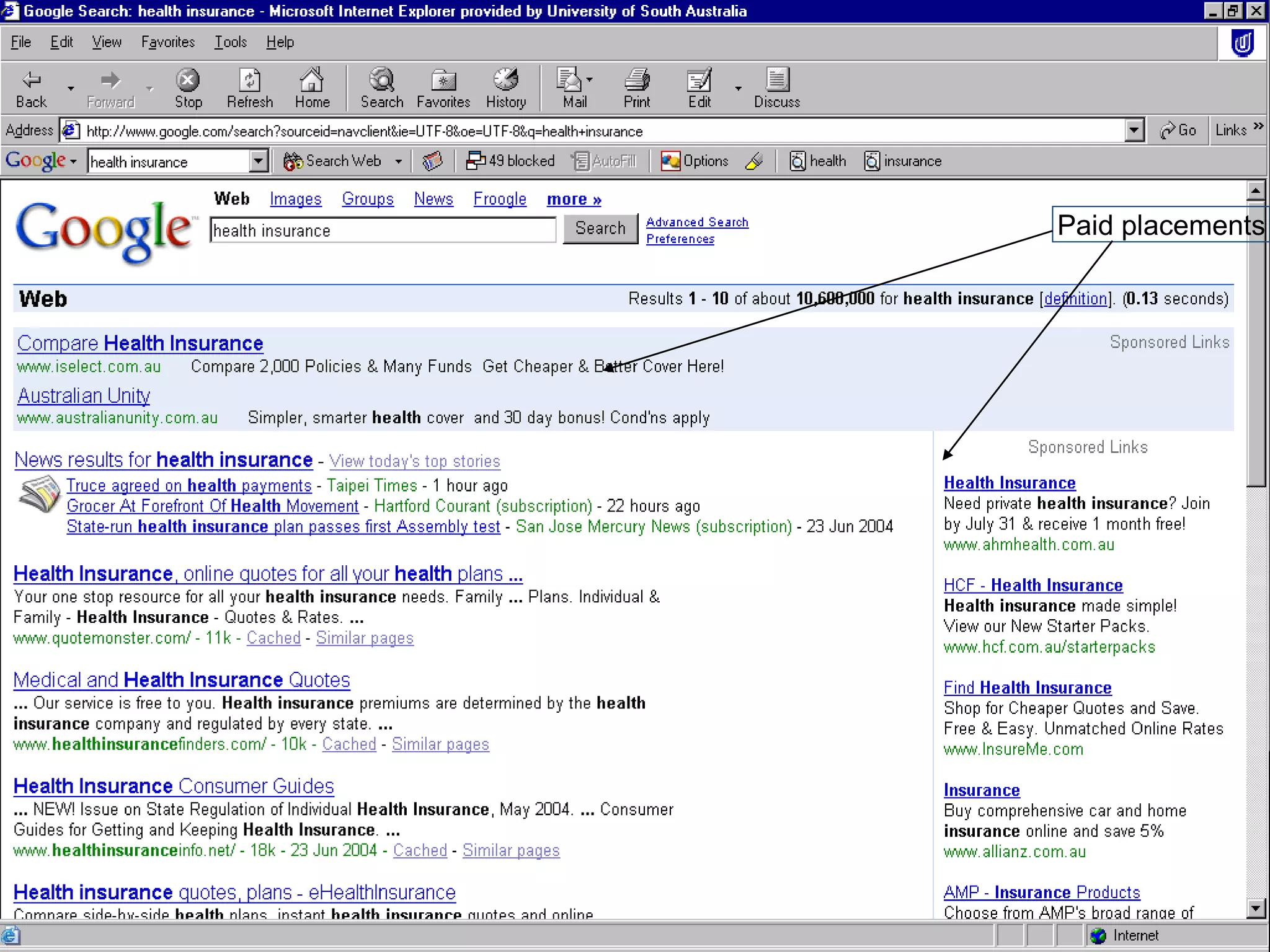This screenshot has height=952, width=1270.
Task: Expand the address bar dropdown
Action: (1134, 131)
